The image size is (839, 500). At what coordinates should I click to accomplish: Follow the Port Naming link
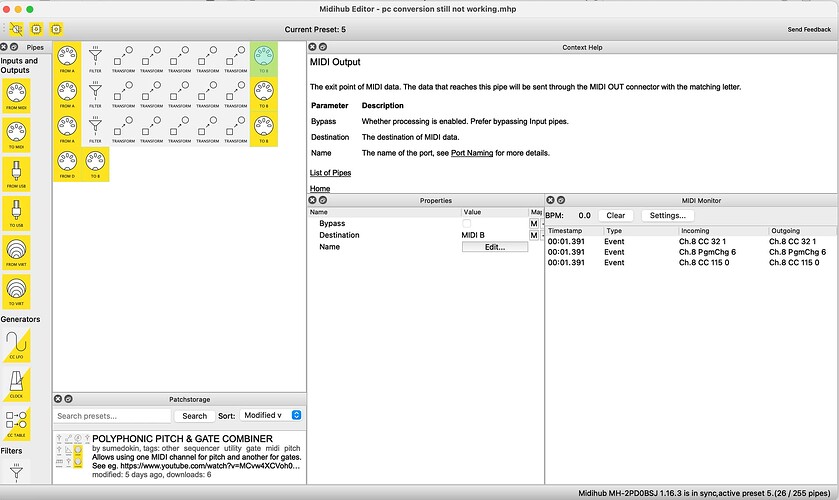point(472,153)
